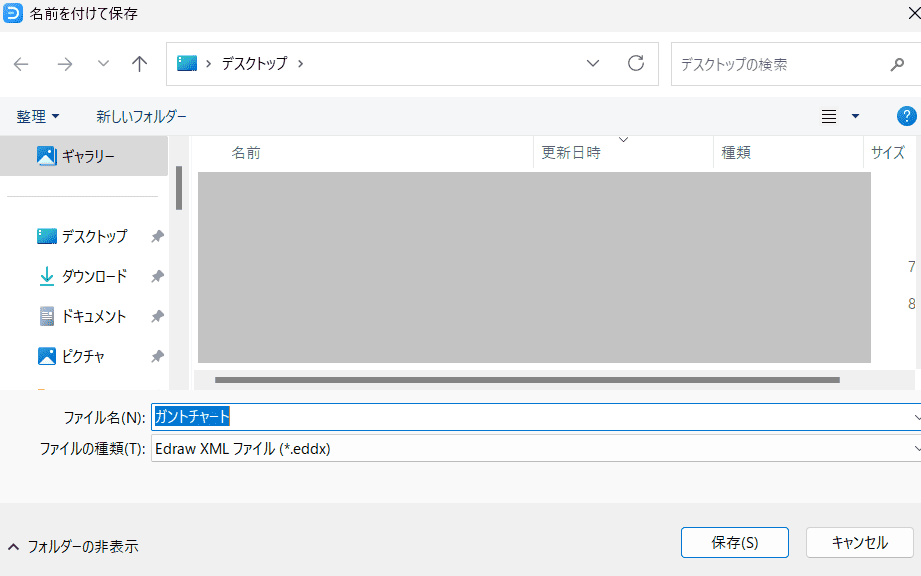Click the Forward navigation arrow
The width and height of the screenshot is (921, 576).
[x=65, y=64]
